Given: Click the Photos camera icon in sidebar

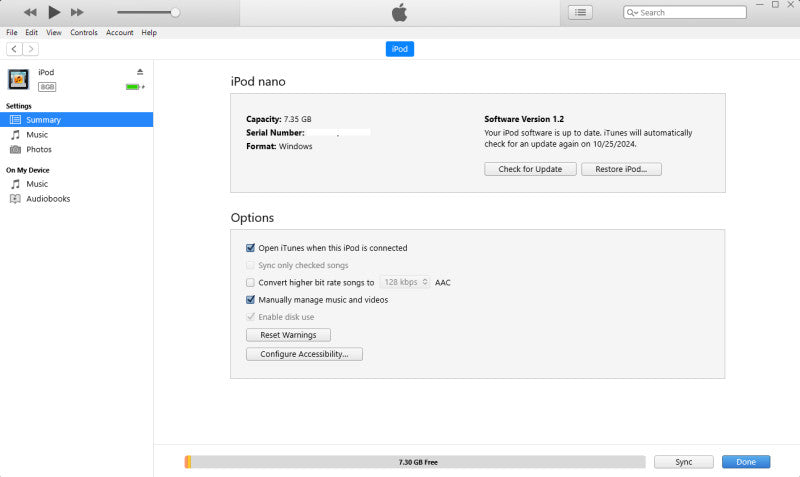Looking at the screenshot, I should click(15, 149).
